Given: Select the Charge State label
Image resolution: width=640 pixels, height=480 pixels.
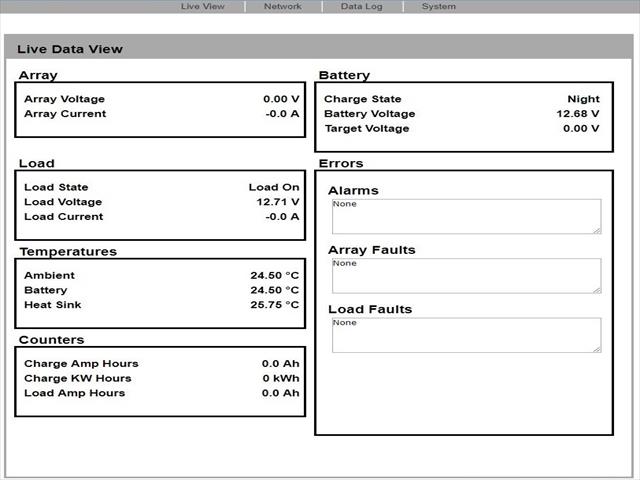Looking at the screenshot, I should pos(363,99).
